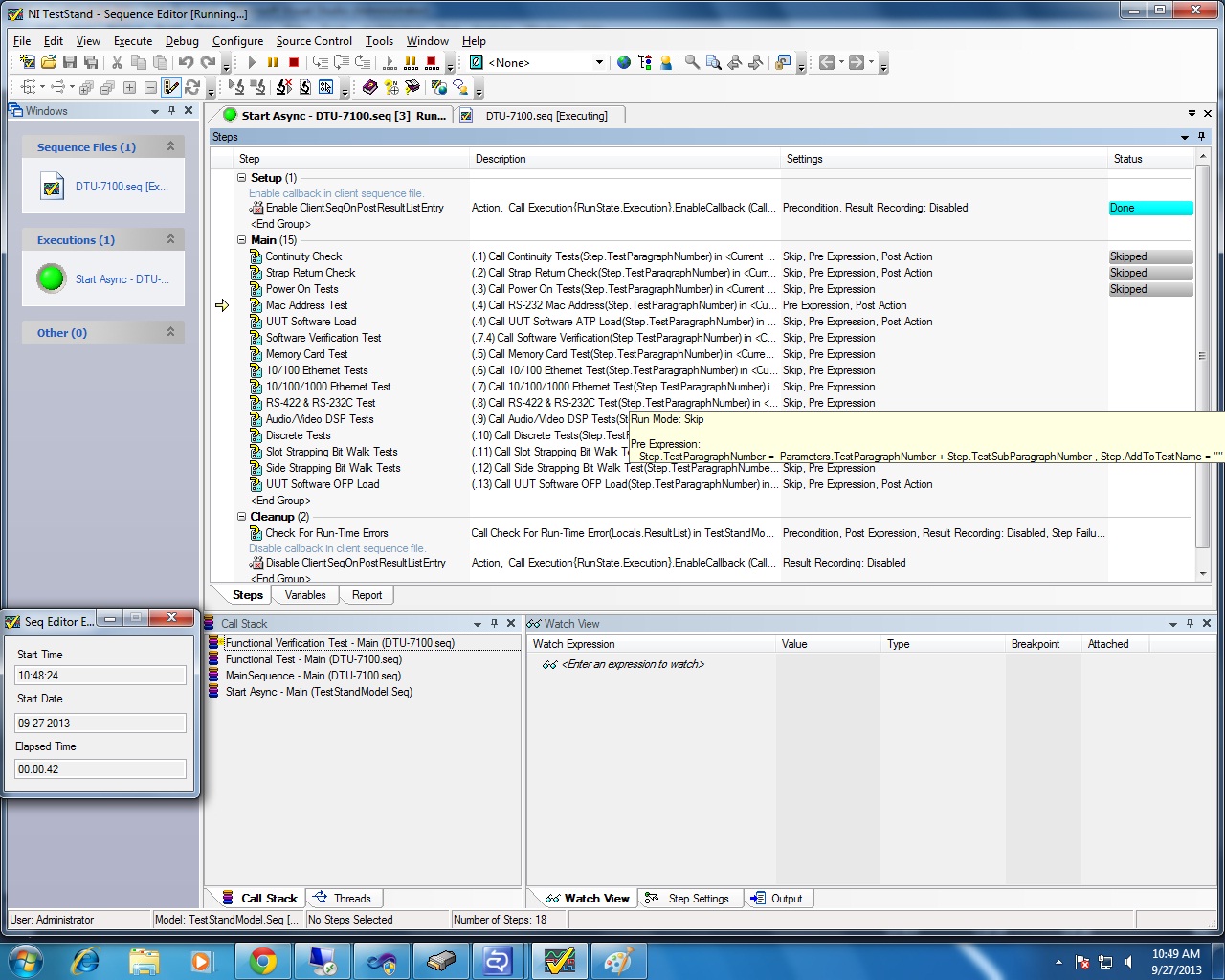Click the Undo arrow icon

pyautogui.click(x=186, y=62)
